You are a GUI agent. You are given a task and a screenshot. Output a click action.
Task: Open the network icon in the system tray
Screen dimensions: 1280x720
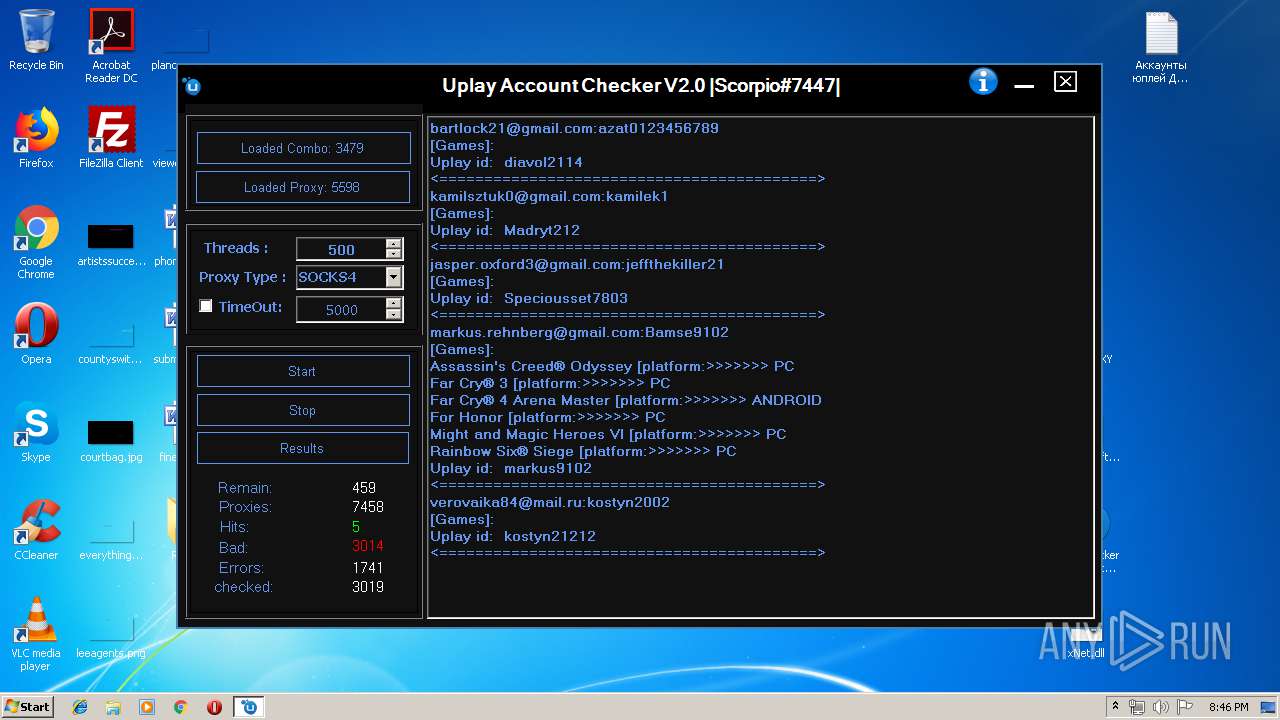tap(1137, 707)
